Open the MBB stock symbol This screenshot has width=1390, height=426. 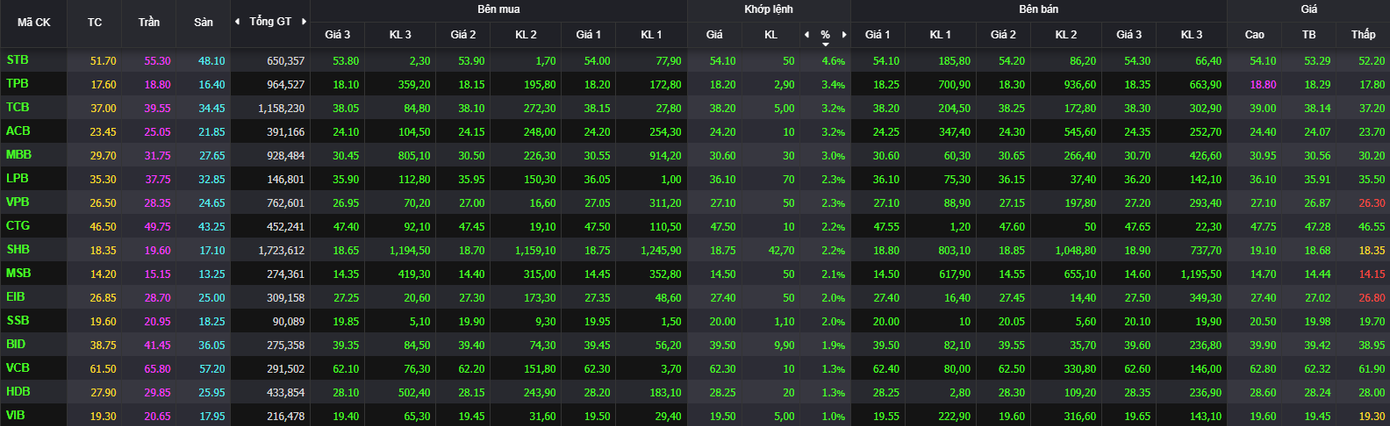(x=18, y=154)
